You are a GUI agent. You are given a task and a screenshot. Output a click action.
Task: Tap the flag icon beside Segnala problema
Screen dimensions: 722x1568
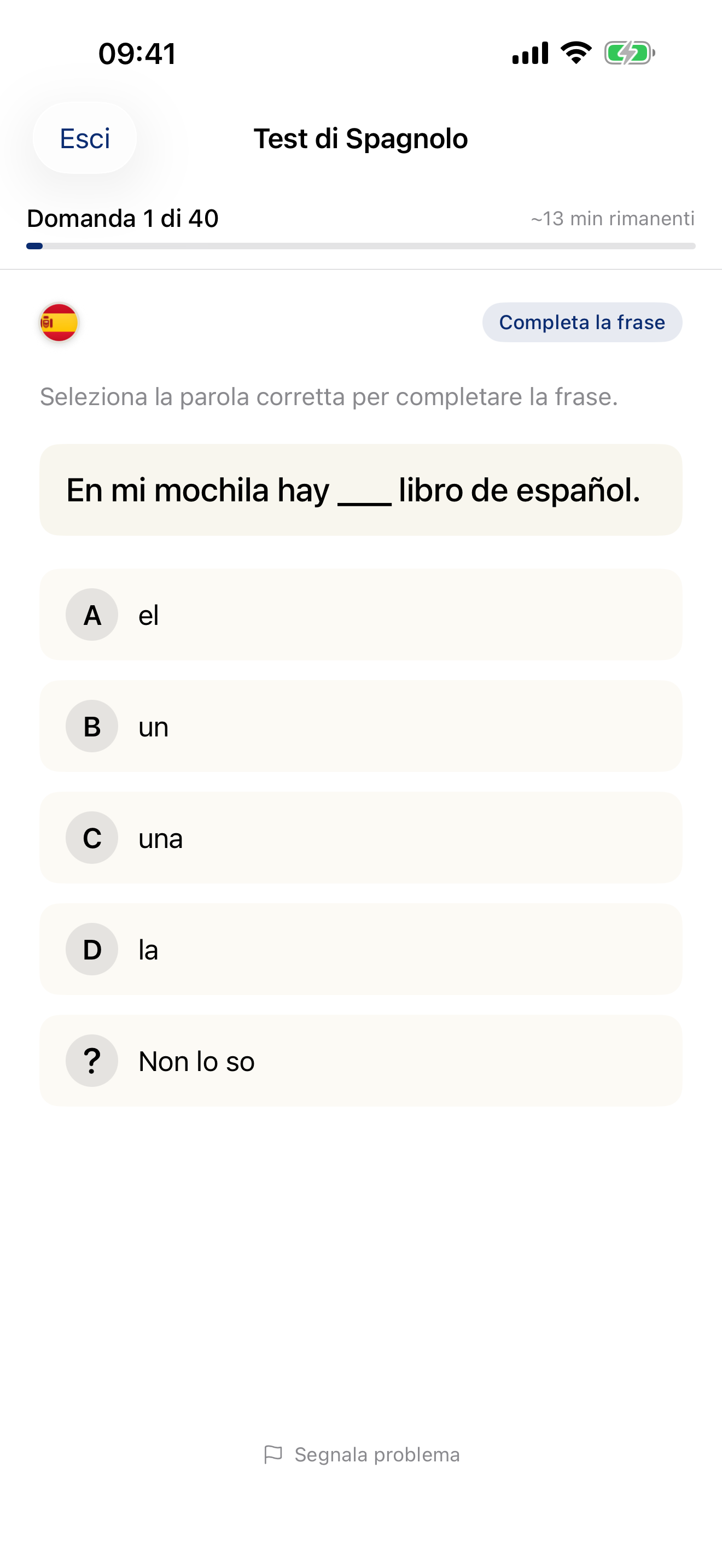(273, 1454)
